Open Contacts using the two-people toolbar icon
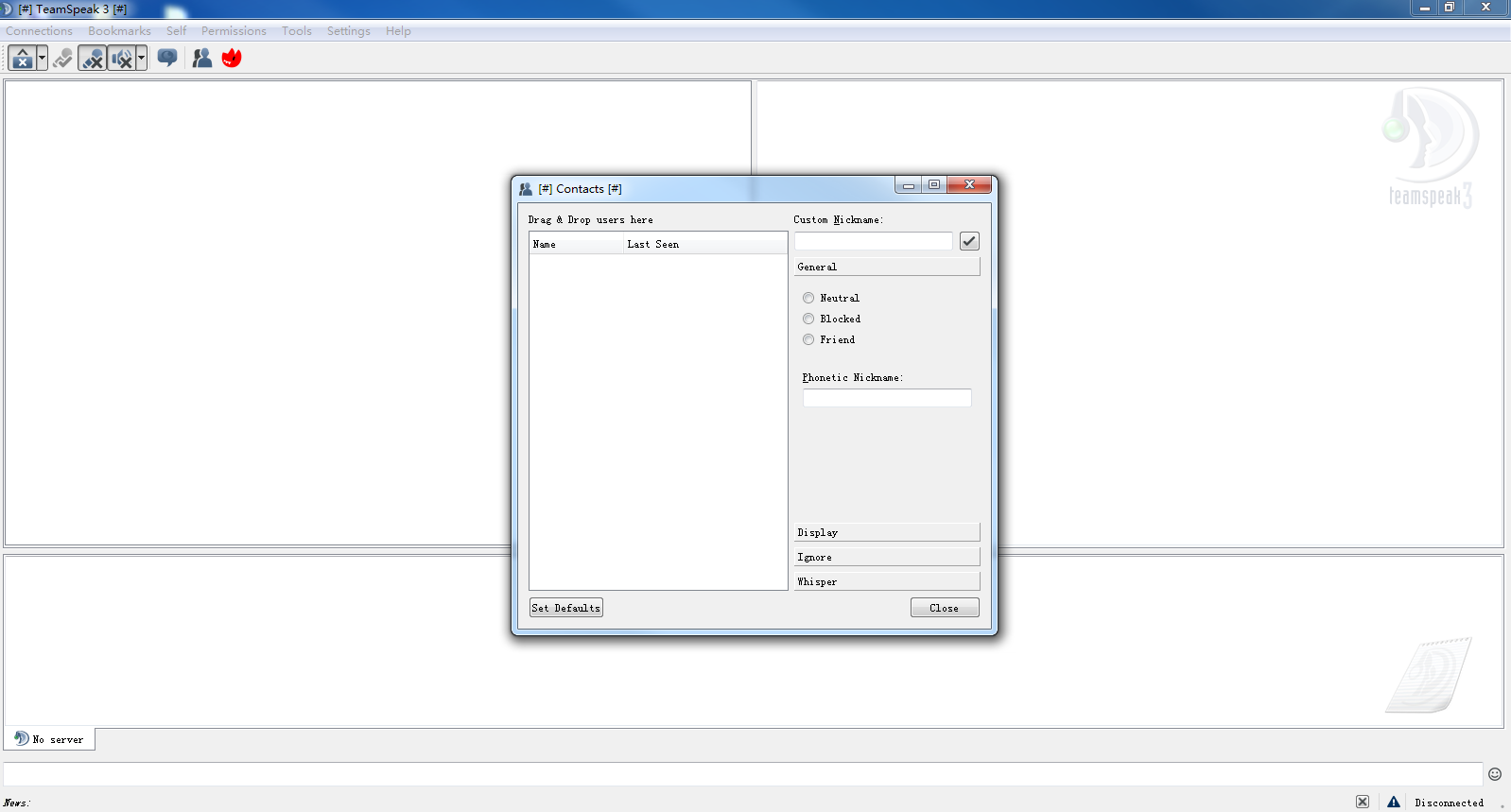The width and height of the screenshot is (1511, 812). 201,59
